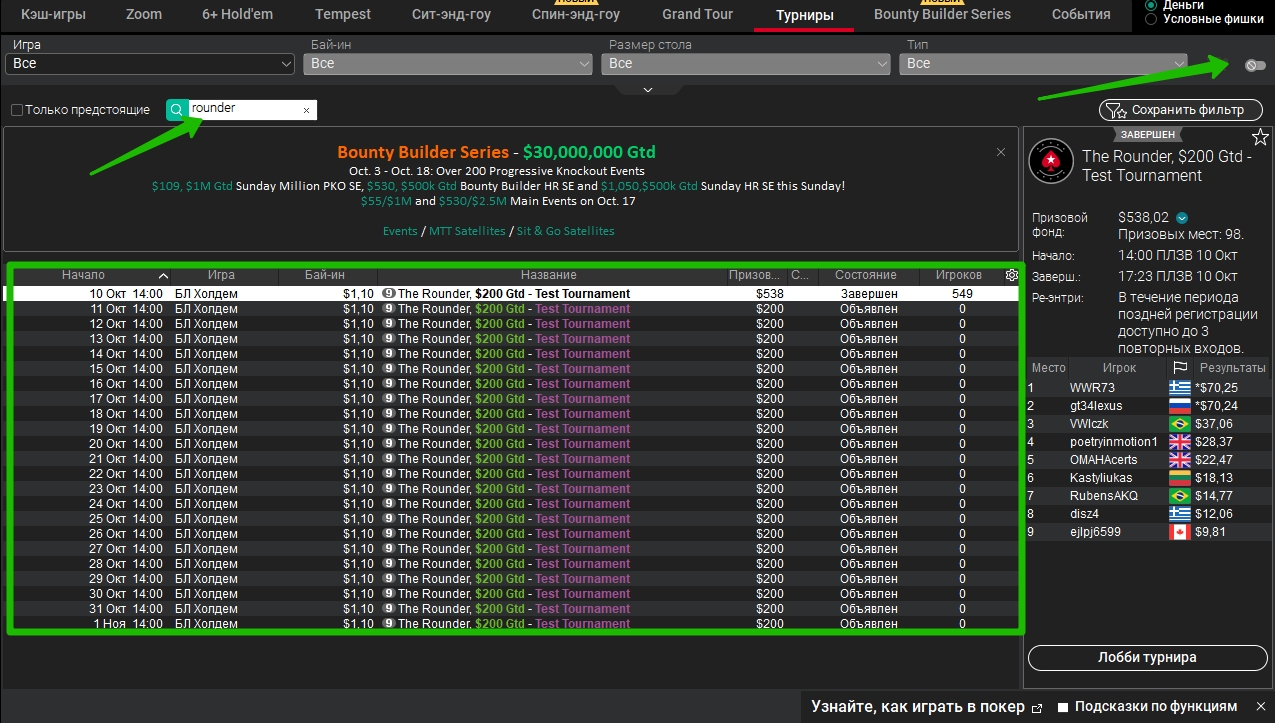Click player gt34lexus in results
The width and height of the screenshot is (1275, 723).
(1096, 406)
